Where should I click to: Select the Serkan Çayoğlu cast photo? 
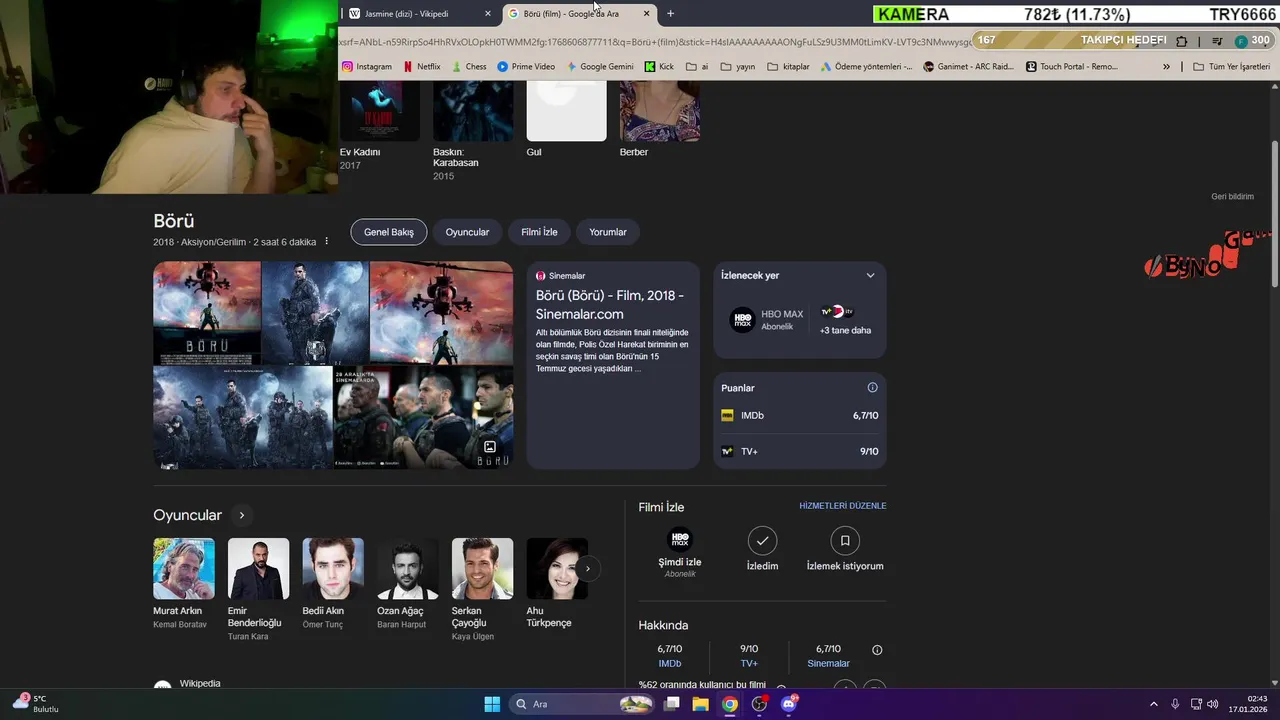point(482,569)
